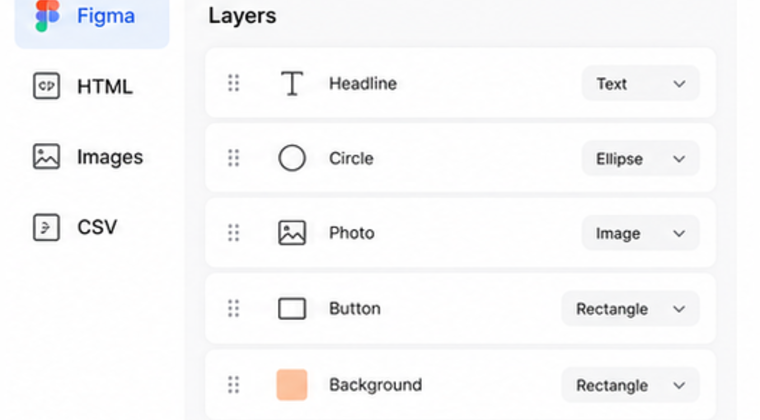Grab the drag handle of Circle row
This screenshot has width=760, height=420.
pyautogui.click(x=234, y=158)
